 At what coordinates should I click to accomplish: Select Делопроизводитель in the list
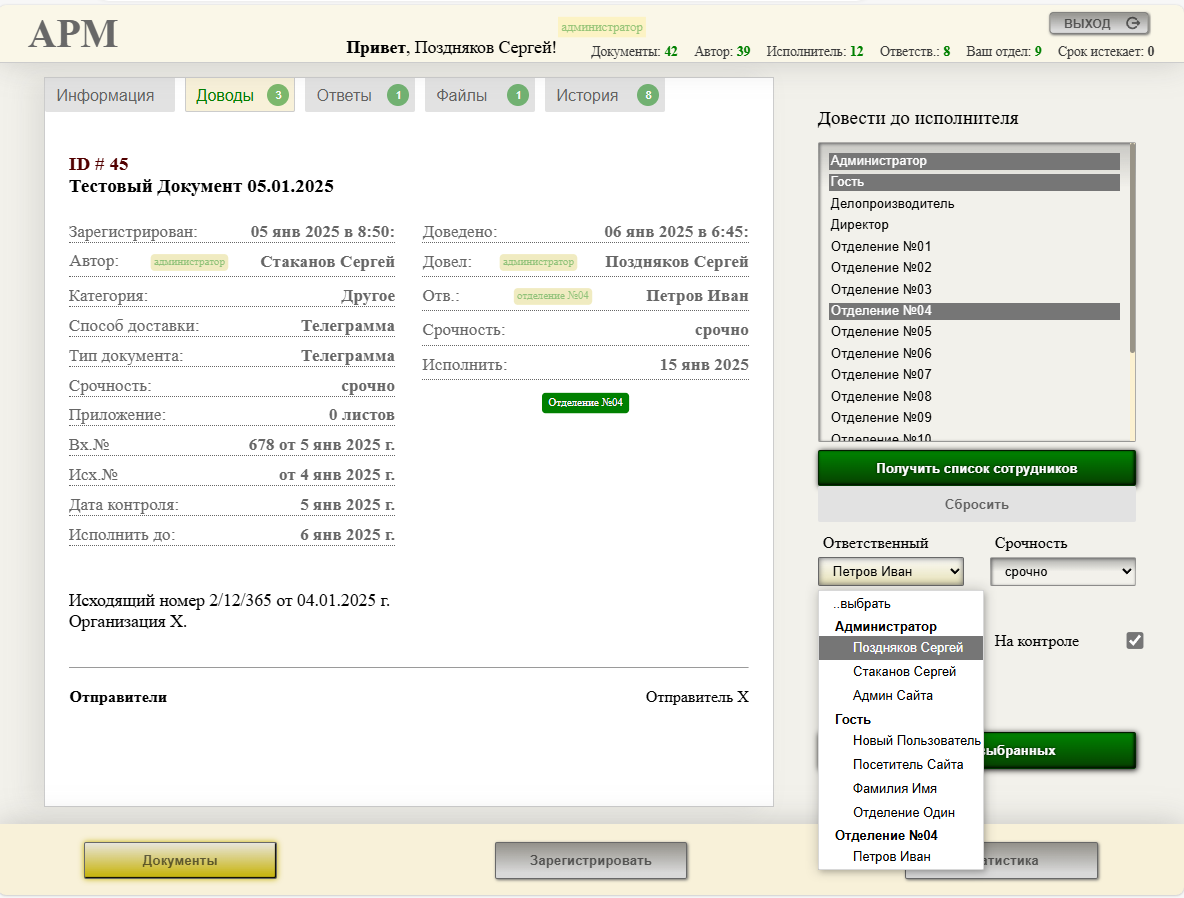(x=974, y=204)
